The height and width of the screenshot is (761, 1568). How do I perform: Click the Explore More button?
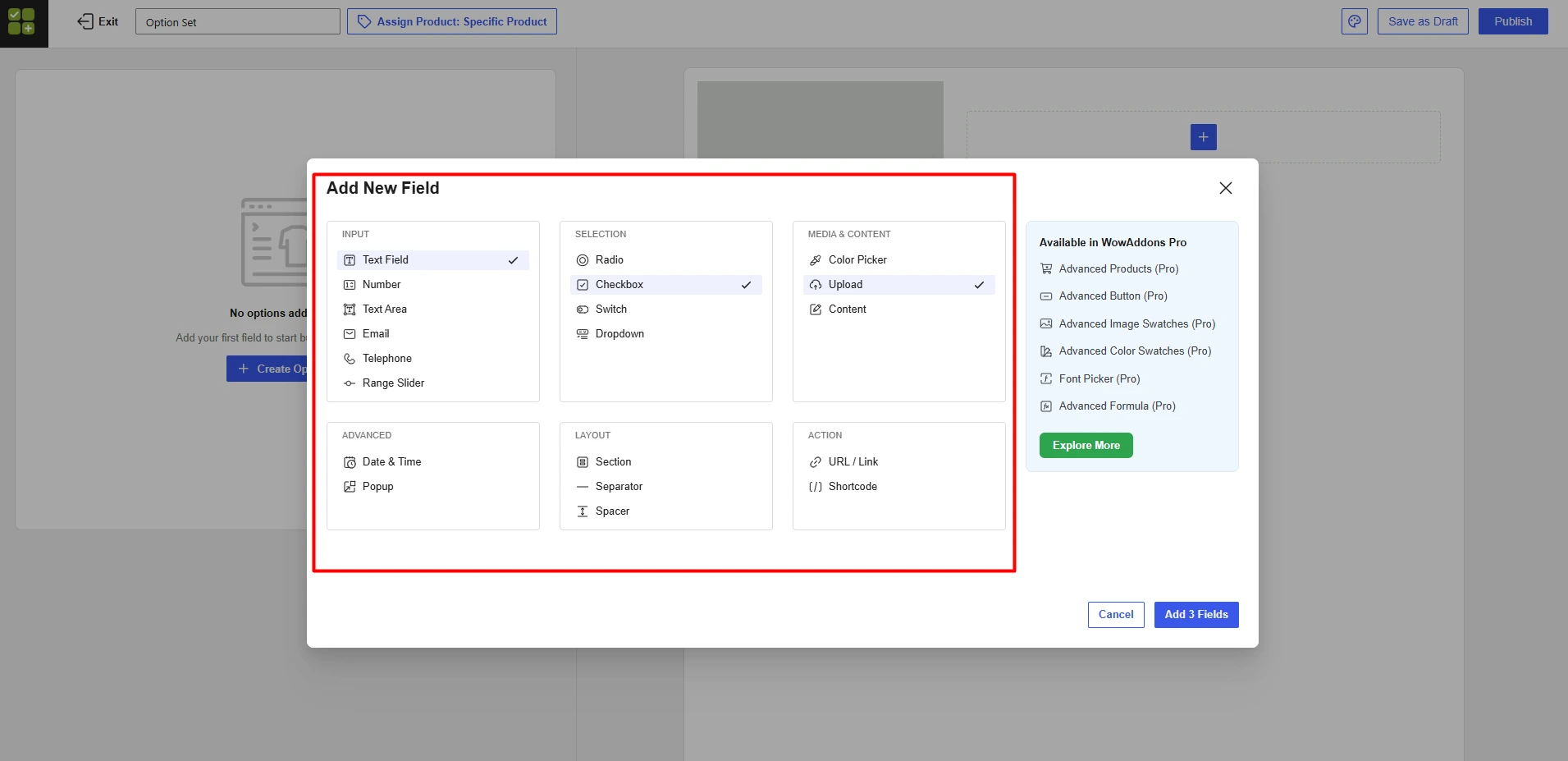click(x=1086, y=446)
